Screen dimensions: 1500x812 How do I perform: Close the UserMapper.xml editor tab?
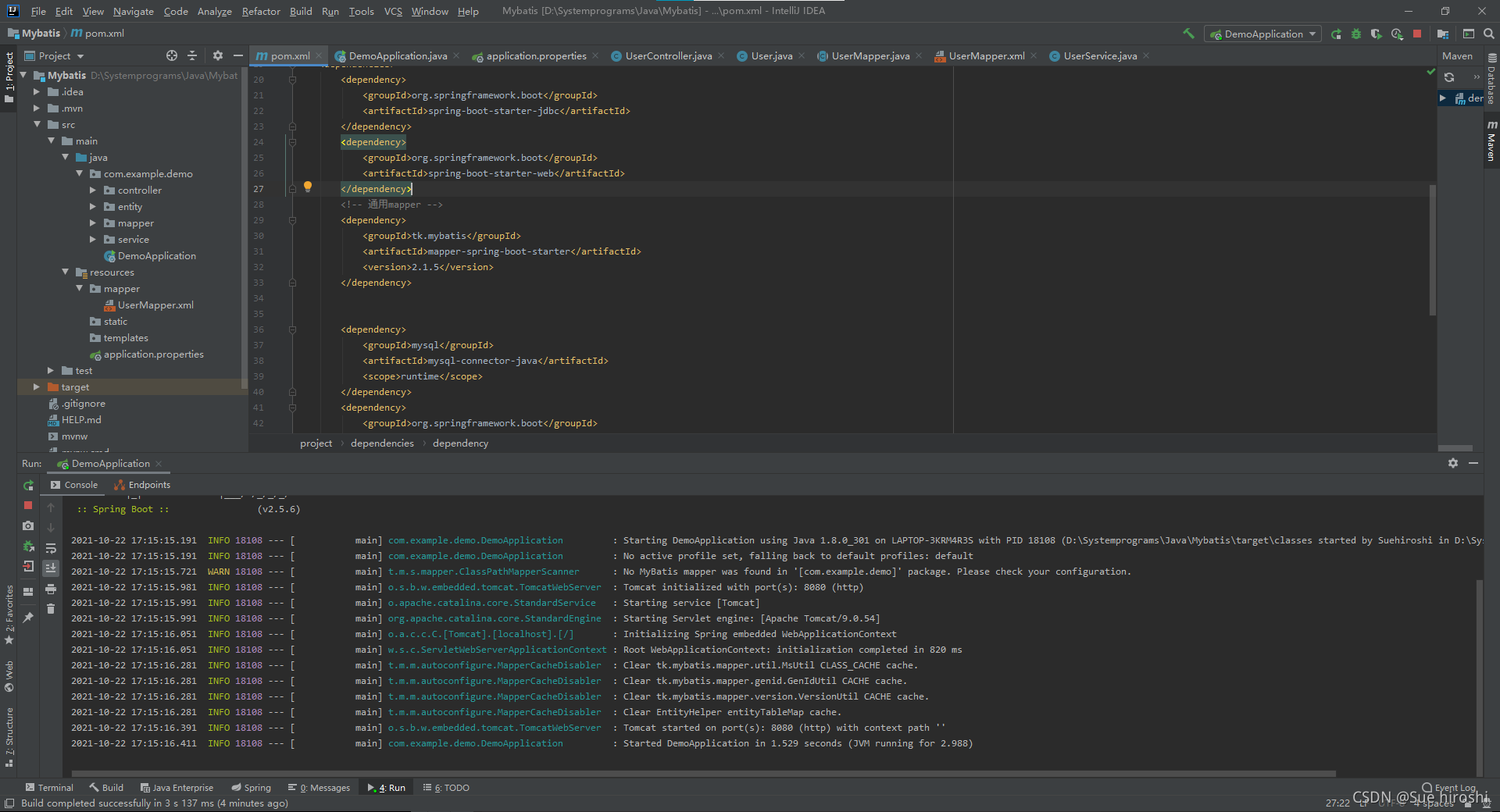(1034, 55)
